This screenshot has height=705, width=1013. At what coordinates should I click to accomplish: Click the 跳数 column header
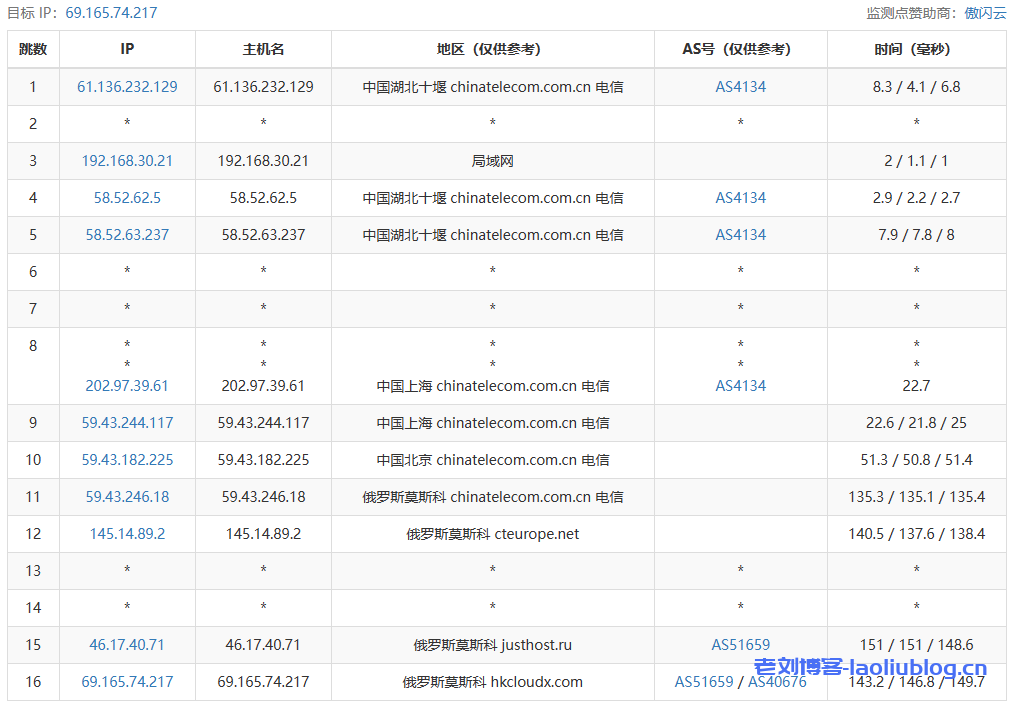click(x=33, y=48)
